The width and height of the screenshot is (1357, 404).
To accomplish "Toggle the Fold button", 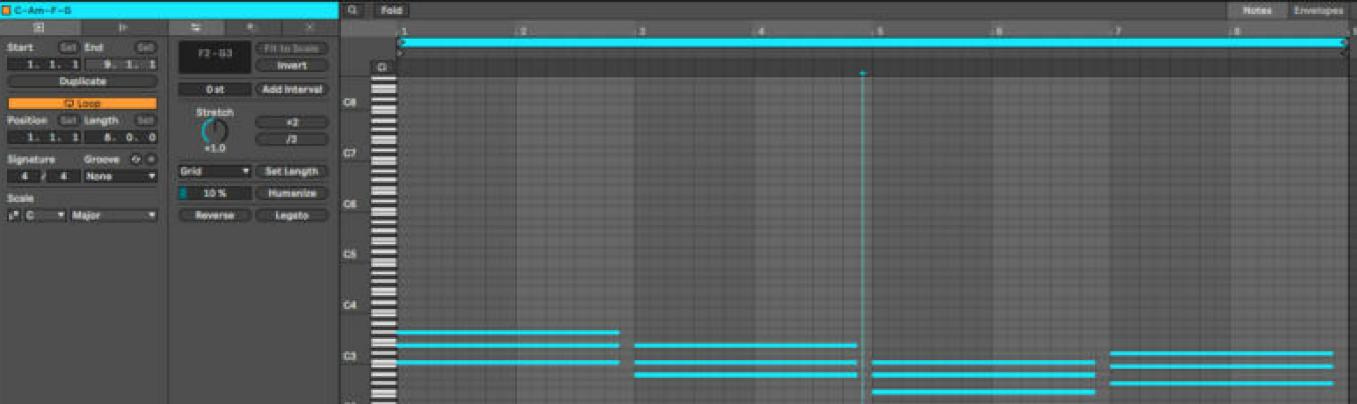I will (393, 10).
